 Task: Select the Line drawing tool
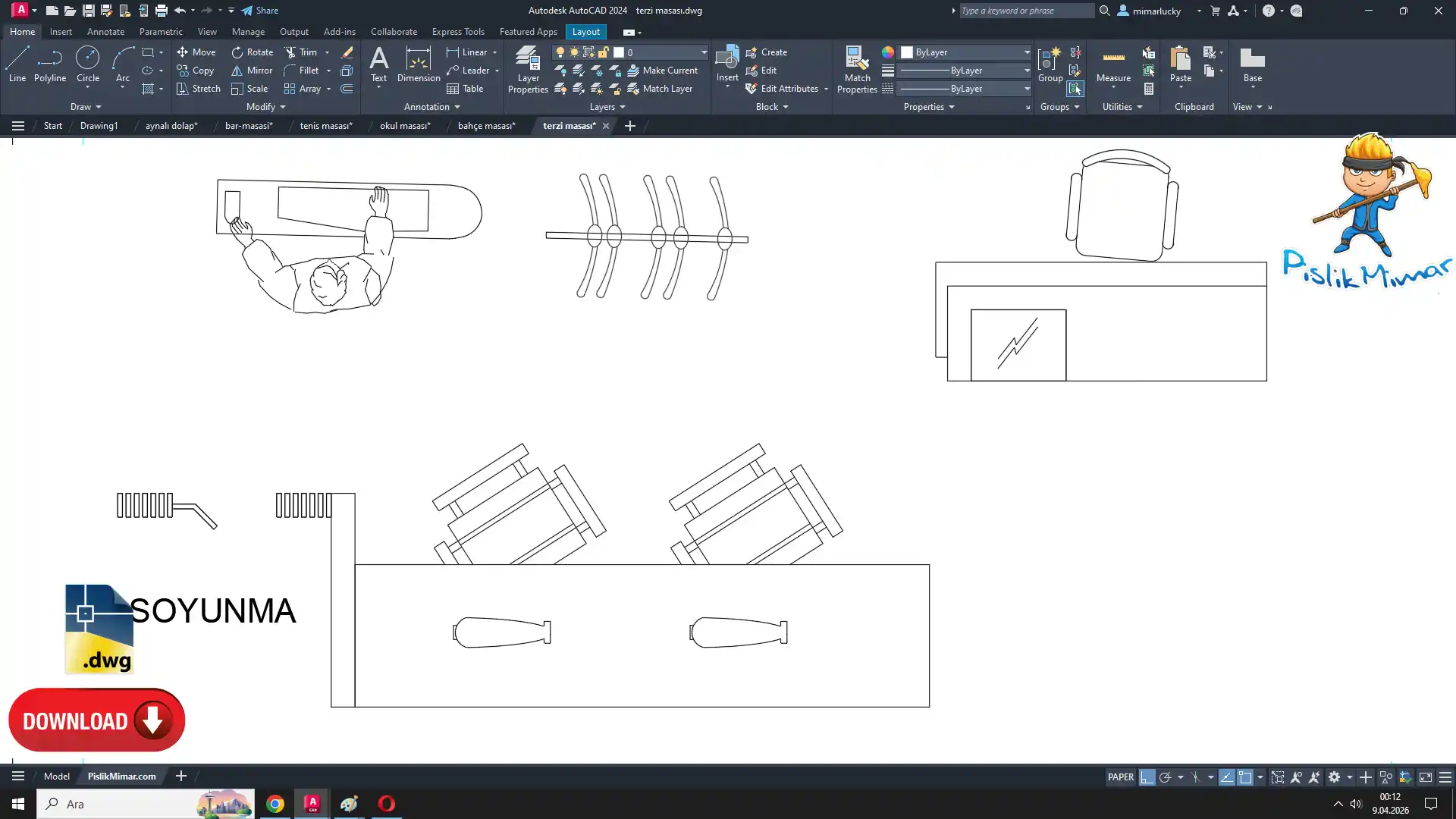point(17,64)
